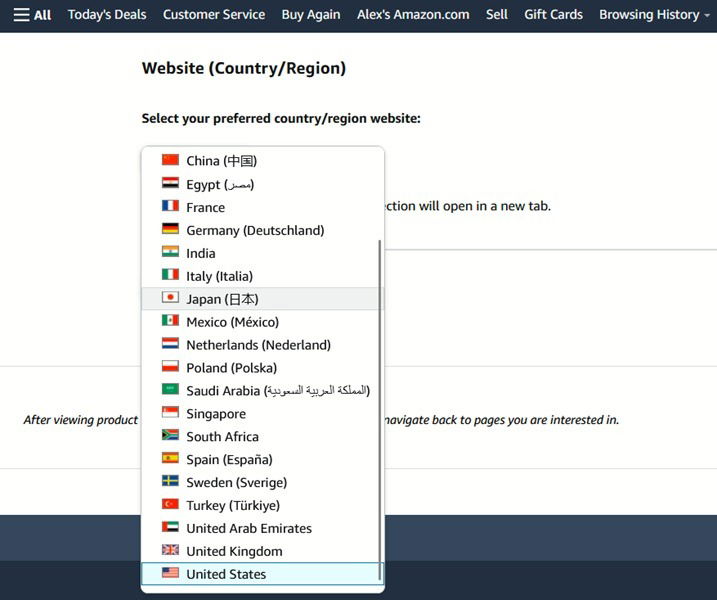The width and height of the screenshot is (717, 600).
Task: Open Alex's Amazon.com link
Action: pos(413,15)
